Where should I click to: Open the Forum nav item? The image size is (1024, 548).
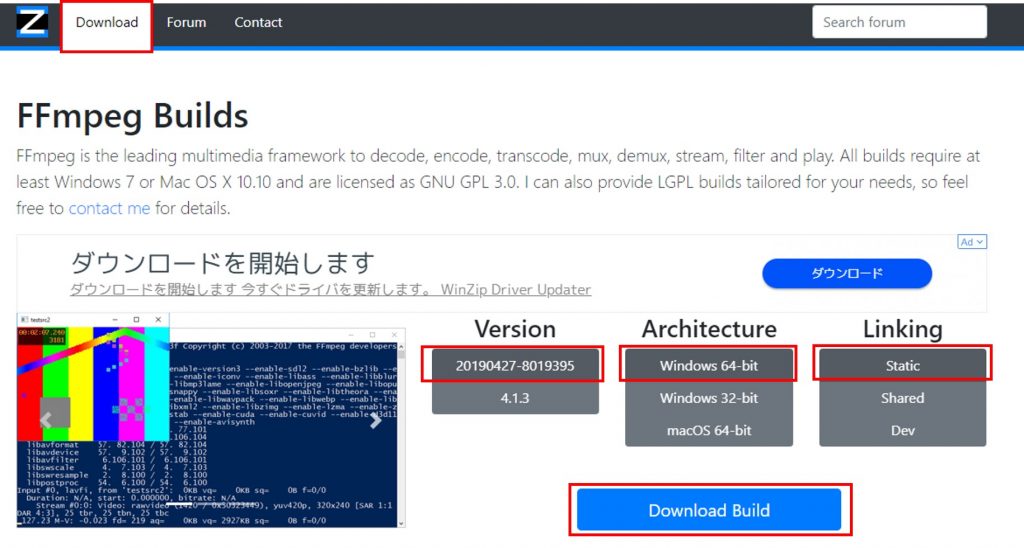pos(186,22)
